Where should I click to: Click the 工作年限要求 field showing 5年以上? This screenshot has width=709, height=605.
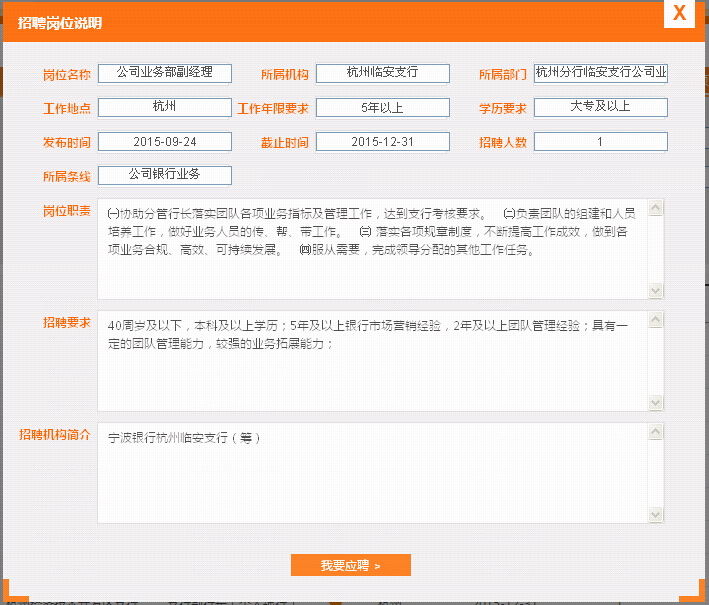383,107
